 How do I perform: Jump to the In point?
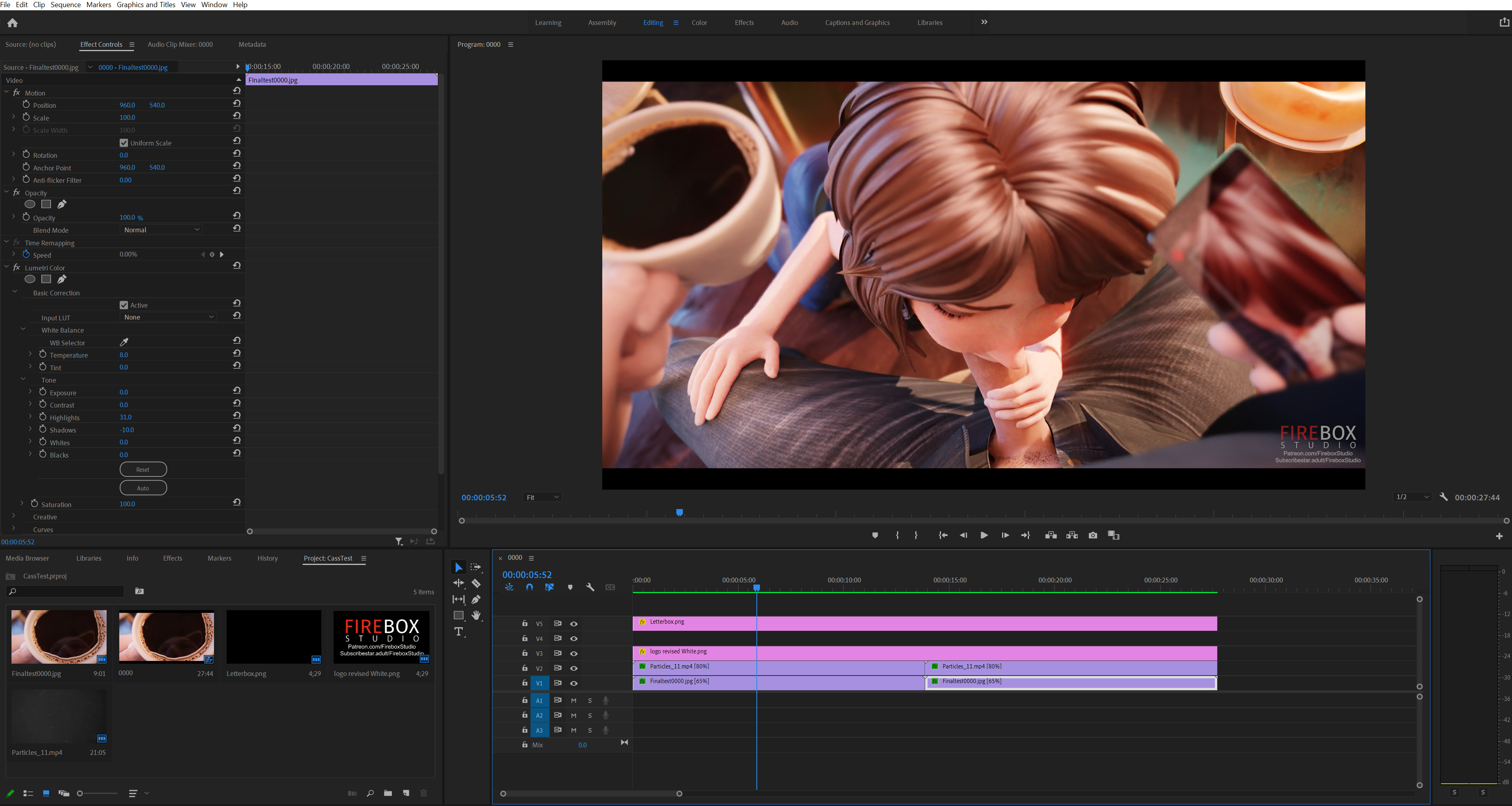tap(943, 535)
